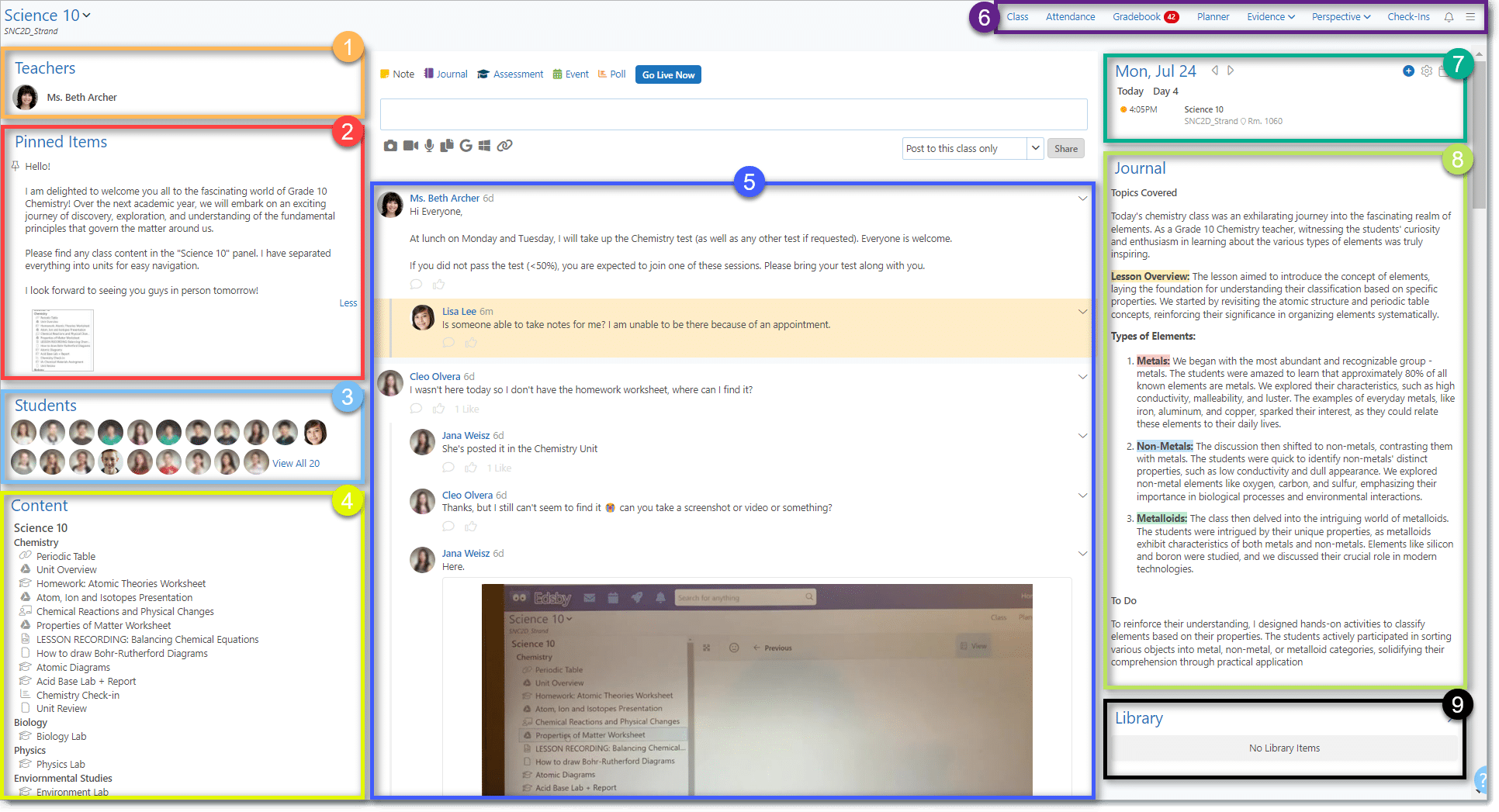This screenshot has width=1499, height=812.
Task: Select the Journal post type
Action: pos(446,74)
